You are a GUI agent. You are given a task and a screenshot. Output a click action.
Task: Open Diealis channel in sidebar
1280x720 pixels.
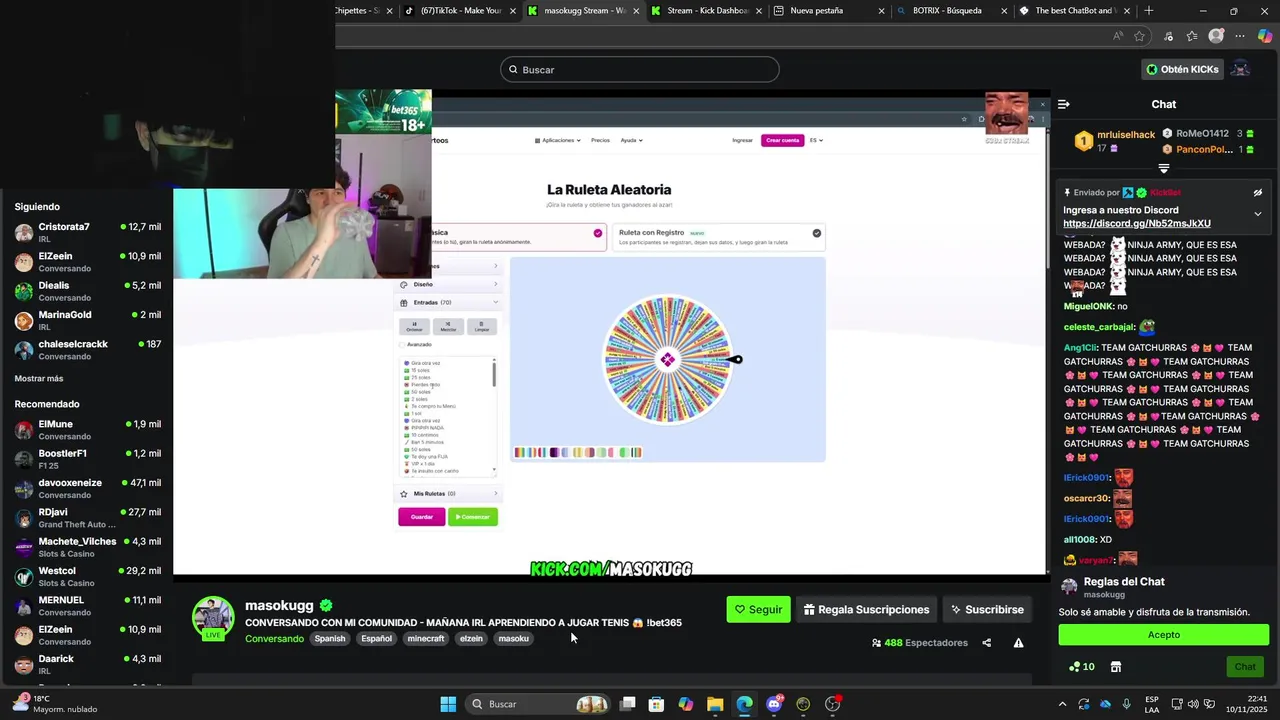pyautogui.click(x=88, y=291)
